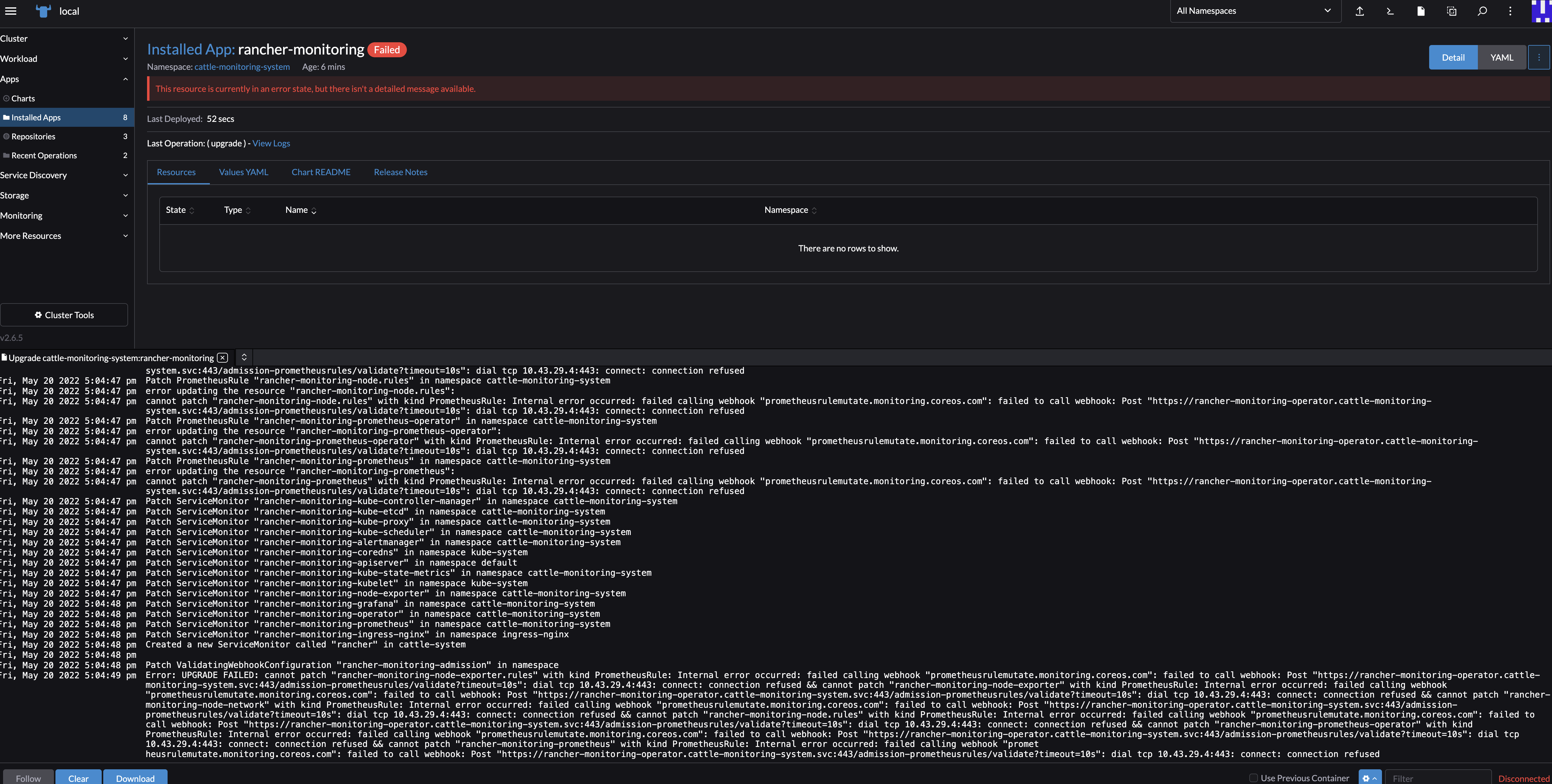Click the Failed status badge

coord(387,50)
